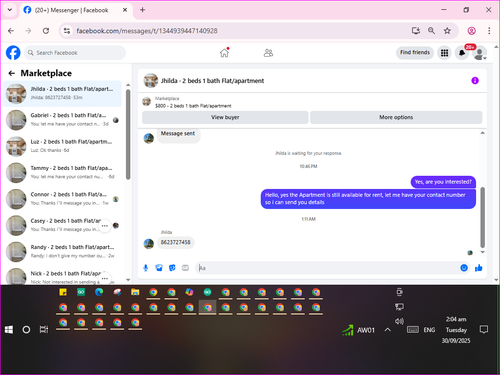
Task: Click the More options button
Action: (396, 117)
